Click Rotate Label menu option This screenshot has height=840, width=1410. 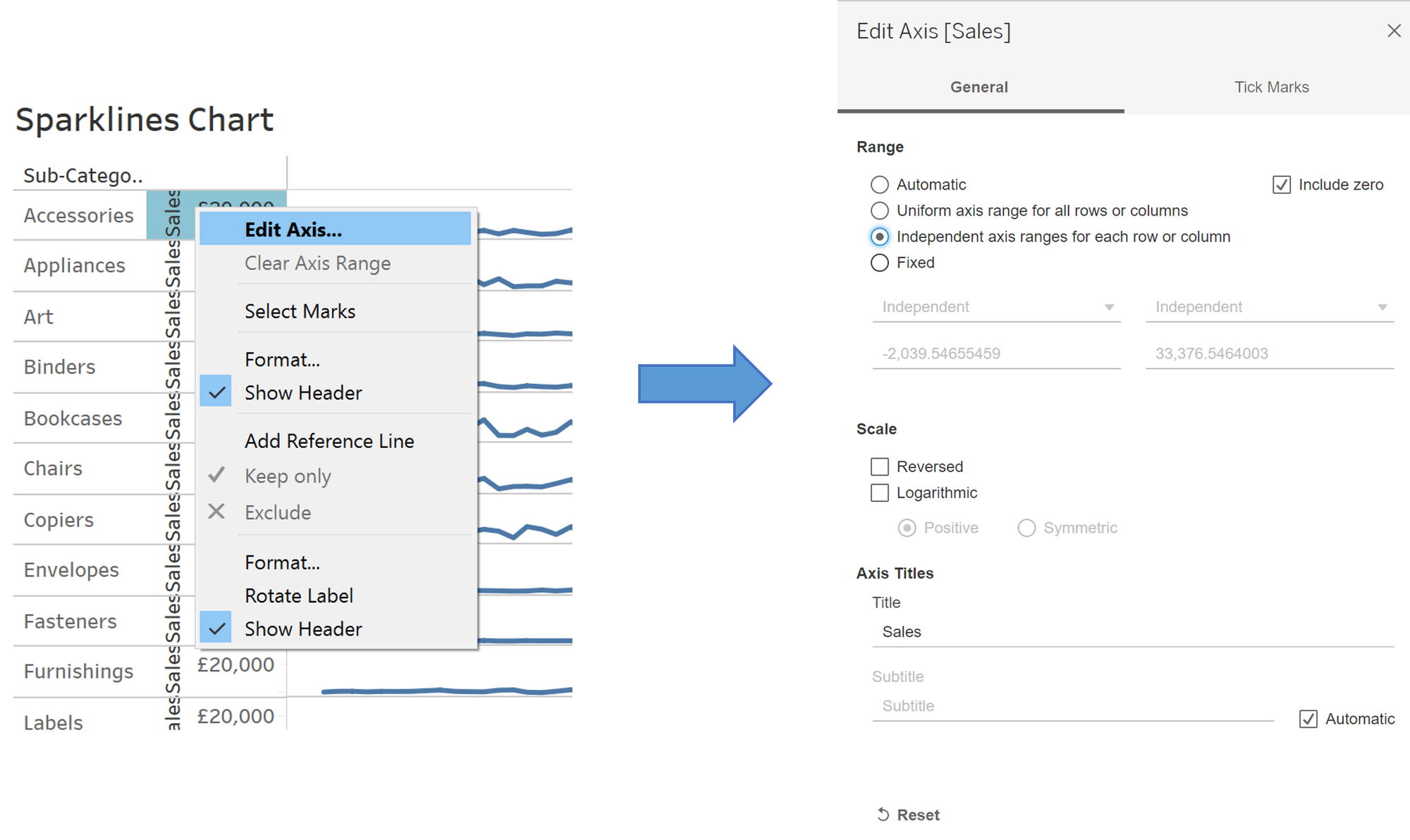coord(299,595)
